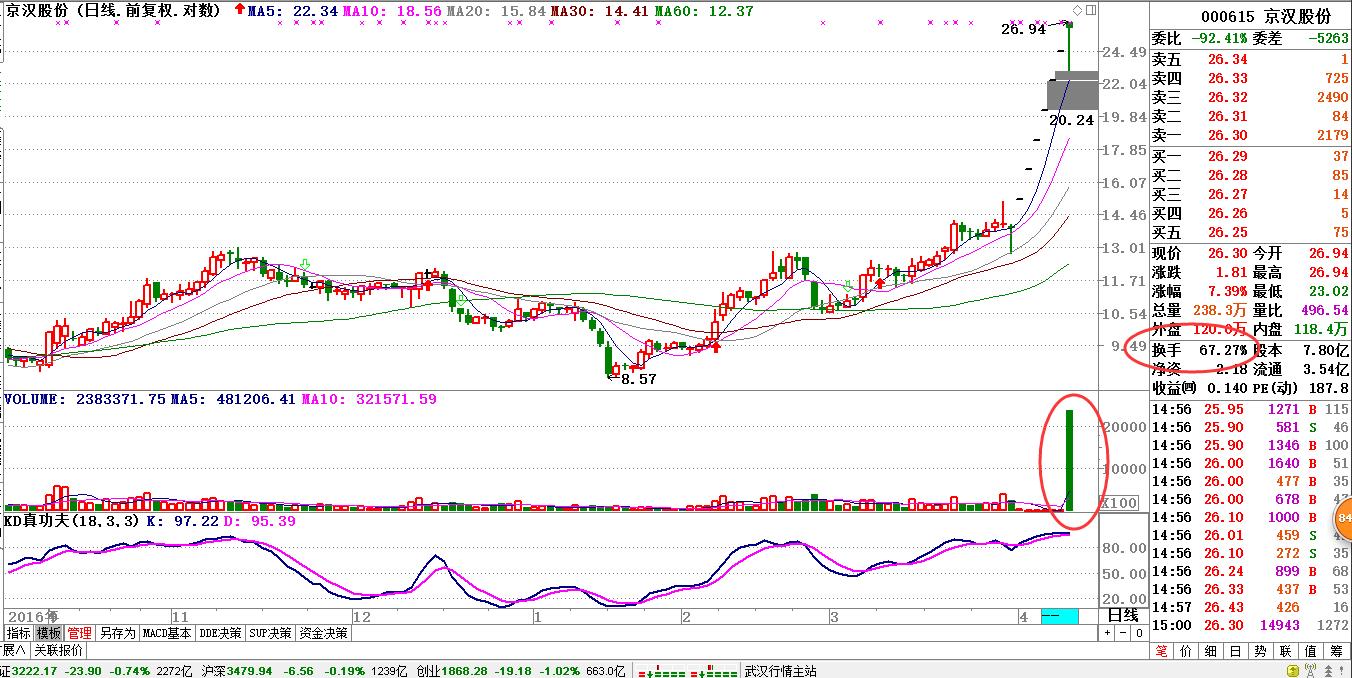Open the 日线 period selector
The width and height of the screenshot is (1352, 678).
pyautogui.click(x=1122, y=615)
